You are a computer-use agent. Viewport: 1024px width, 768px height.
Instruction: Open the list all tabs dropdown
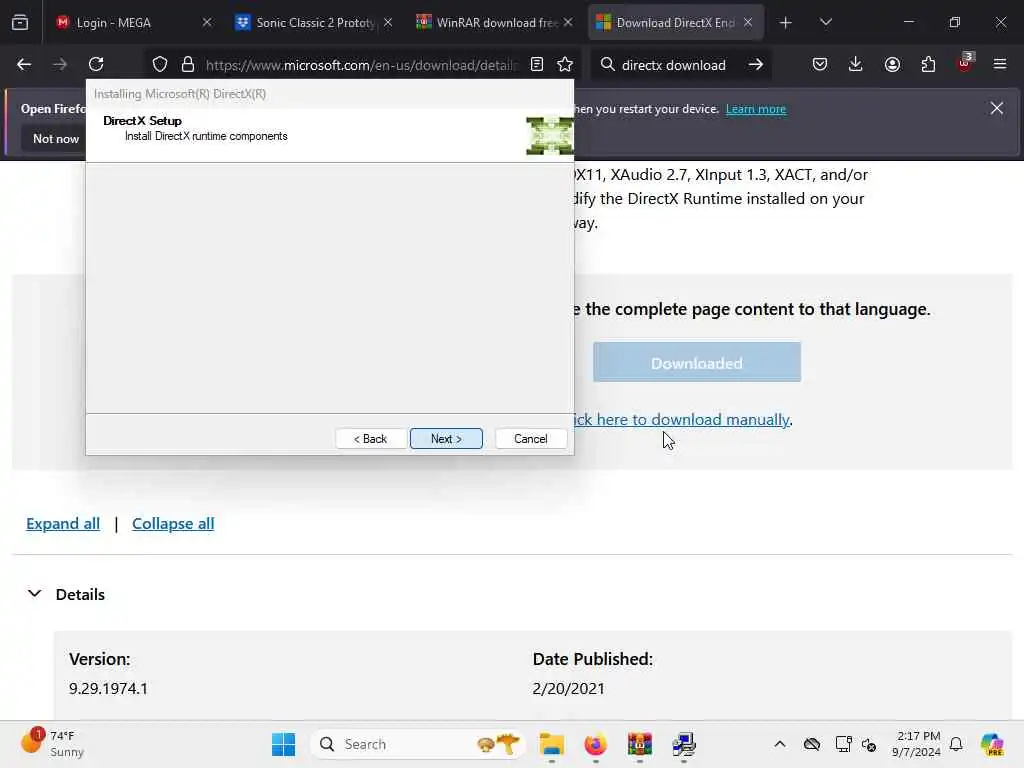[825, 22]
